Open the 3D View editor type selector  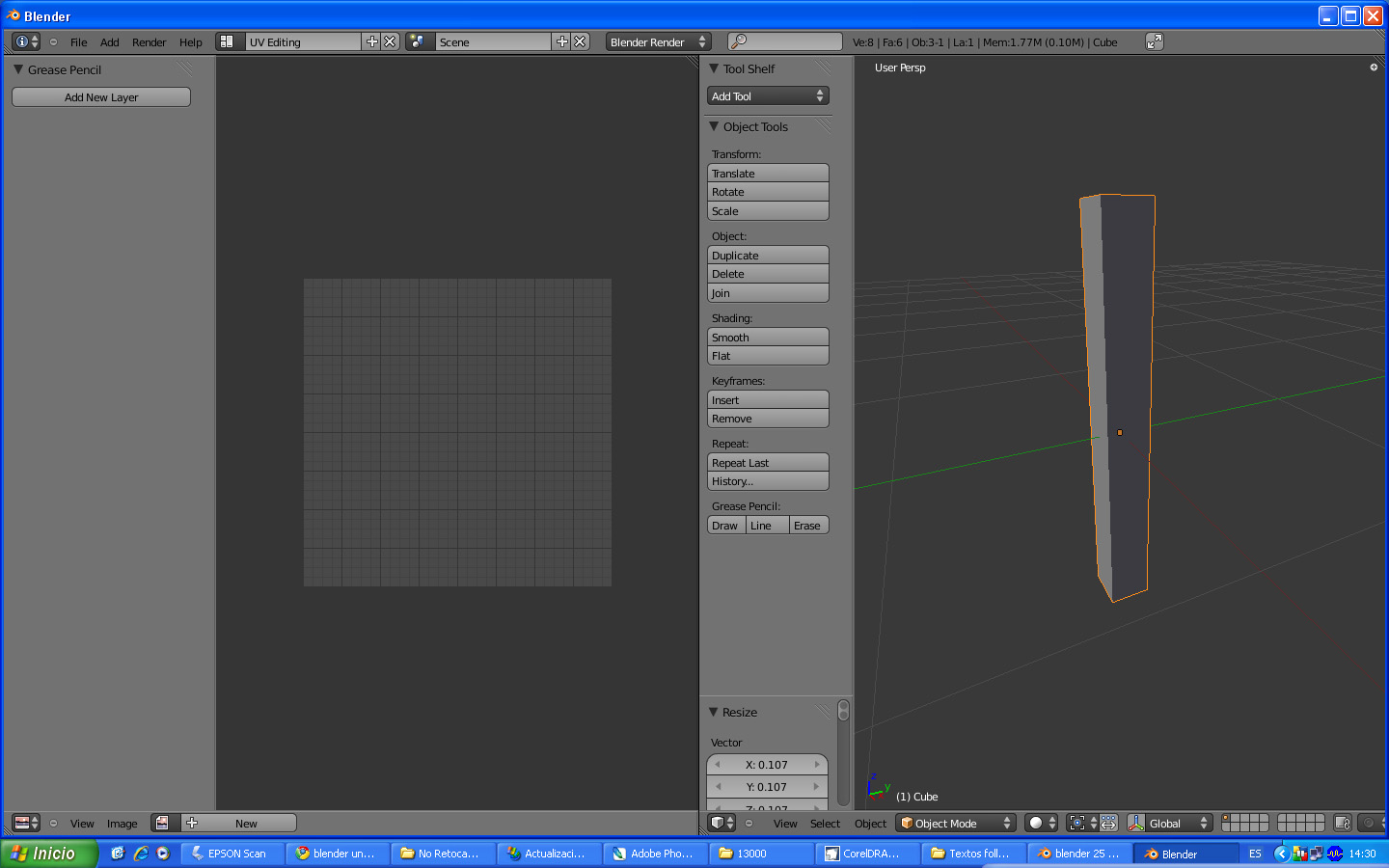pyautogui.click(x=722, y=823)
